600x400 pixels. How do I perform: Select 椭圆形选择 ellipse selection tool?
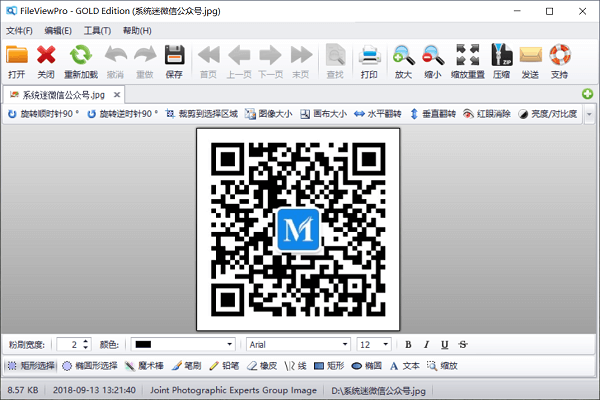point(90,366)
